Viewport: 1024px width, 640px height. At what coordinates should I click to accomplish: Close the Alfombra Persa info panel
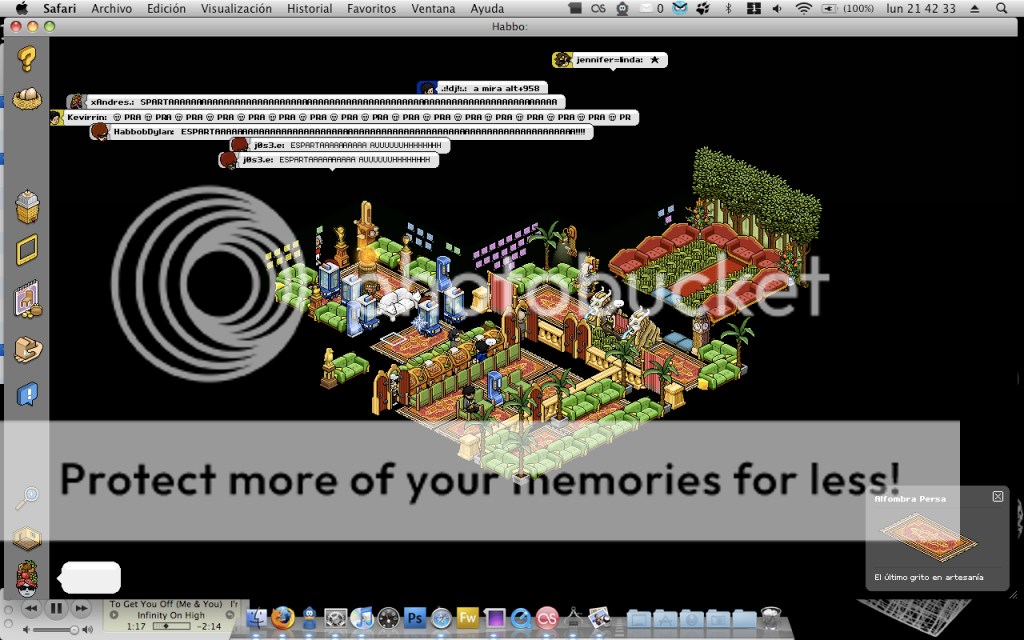click(x=997, y=497)
